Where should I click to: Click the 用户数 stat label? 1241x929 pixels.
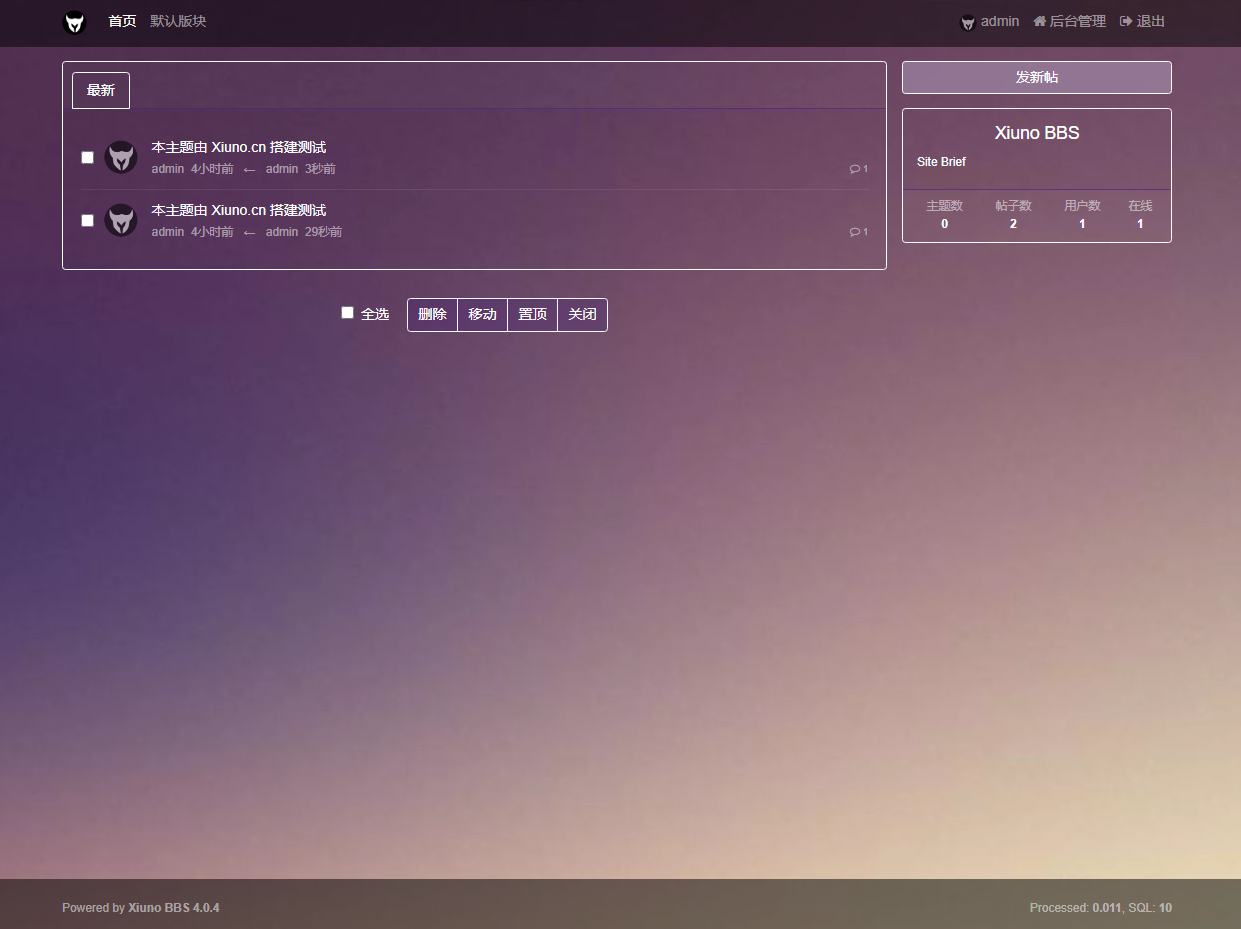coord(1082,206)
